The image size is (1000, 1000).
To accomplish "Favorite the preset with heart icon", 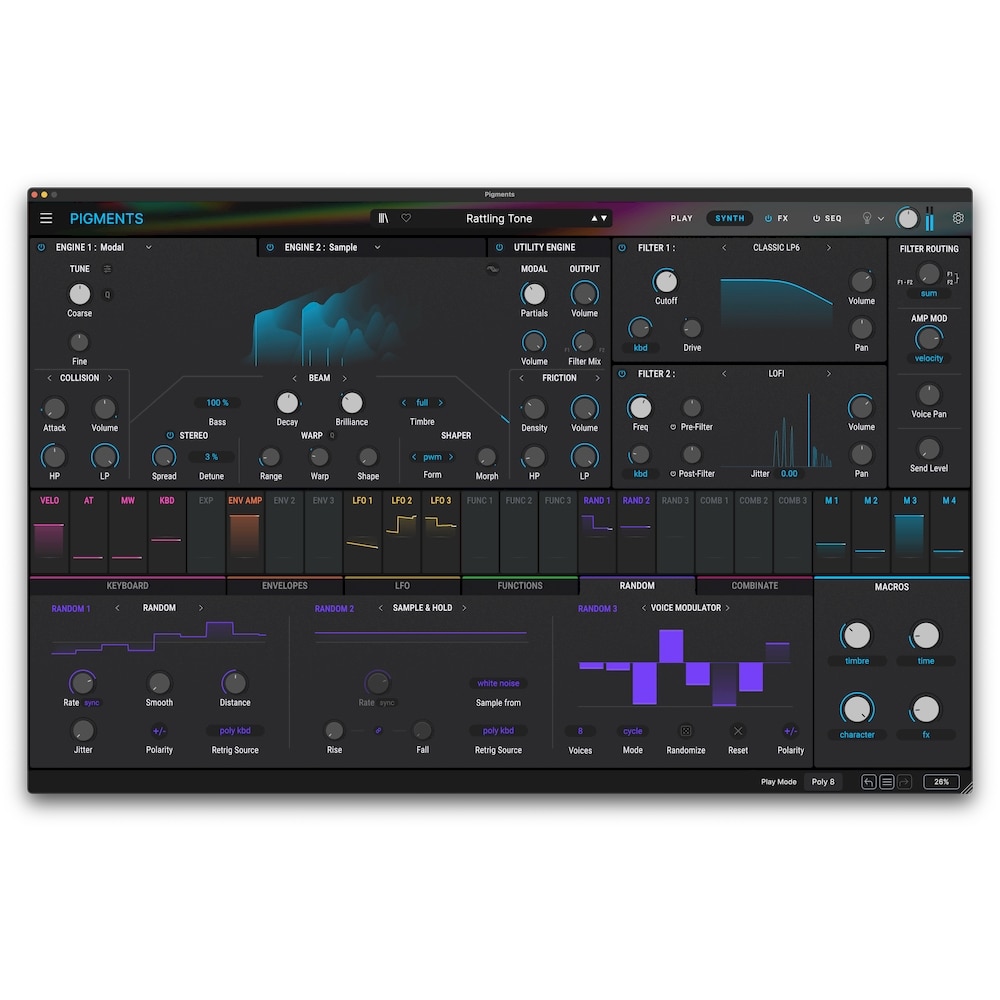I will [406, 218].
